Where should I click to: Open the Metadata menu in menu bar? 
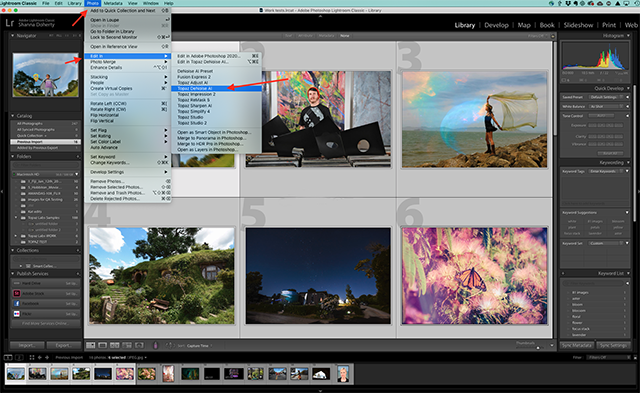click(113, 3)
